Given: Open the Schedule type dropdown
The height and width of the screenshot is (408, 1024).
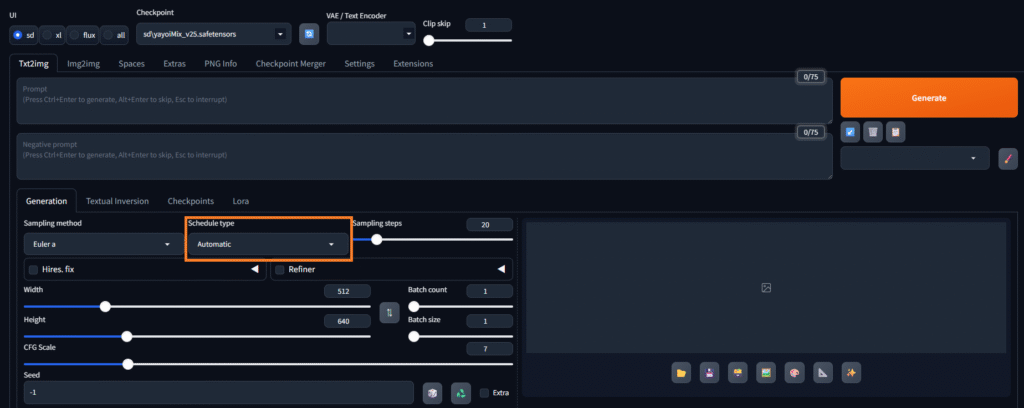Looking at the screenshot, I should [x=268, y=244].
